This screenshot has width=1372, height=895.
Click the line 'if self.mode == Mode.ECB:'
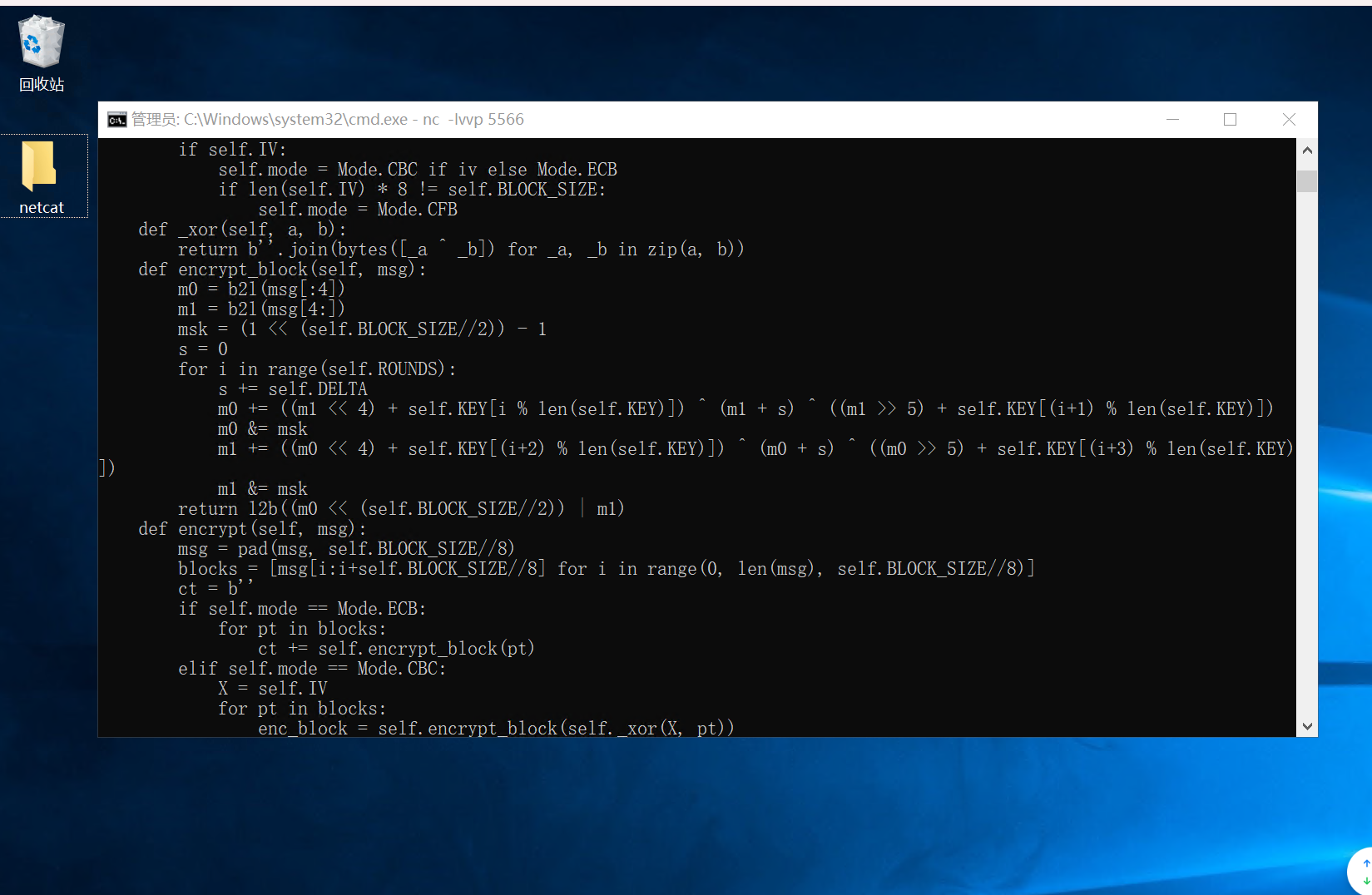point(302,609)
